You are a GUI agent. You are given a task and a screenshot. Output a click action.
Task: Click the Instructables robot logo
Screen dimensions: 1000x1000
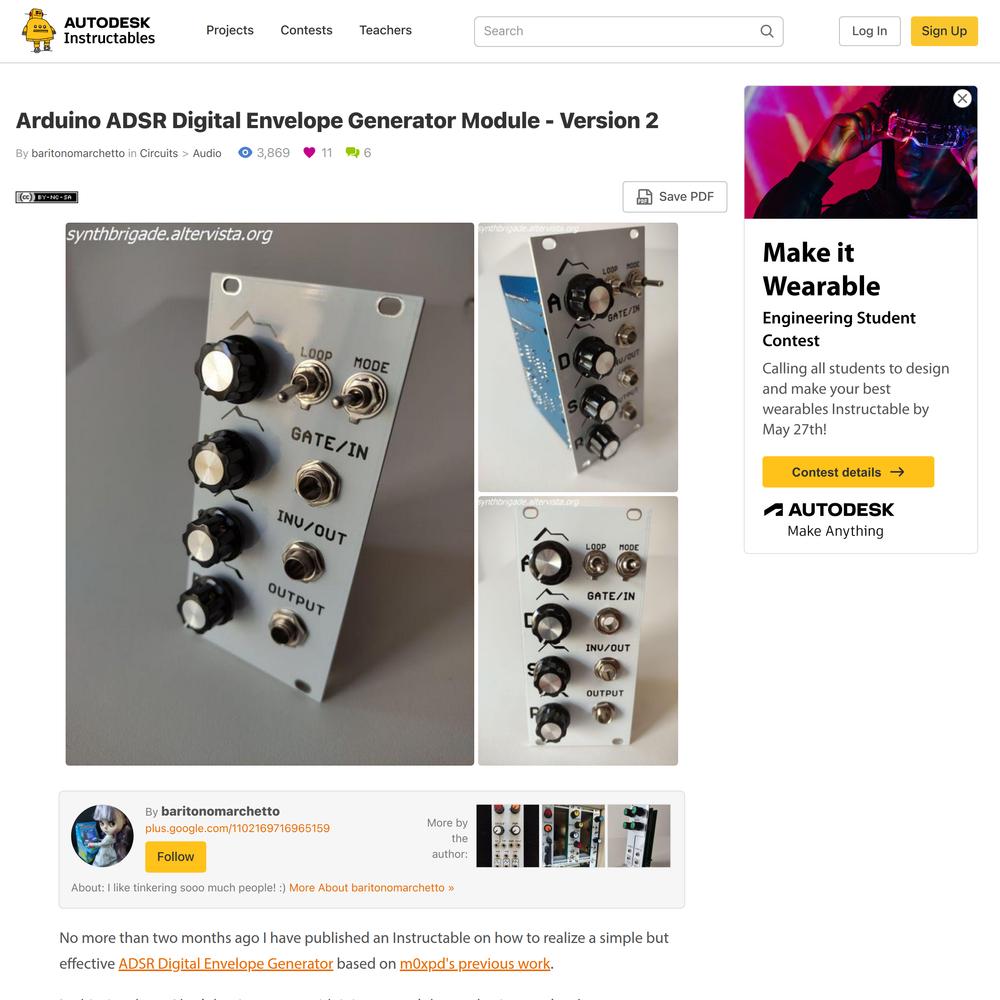(x=38, y=31)
